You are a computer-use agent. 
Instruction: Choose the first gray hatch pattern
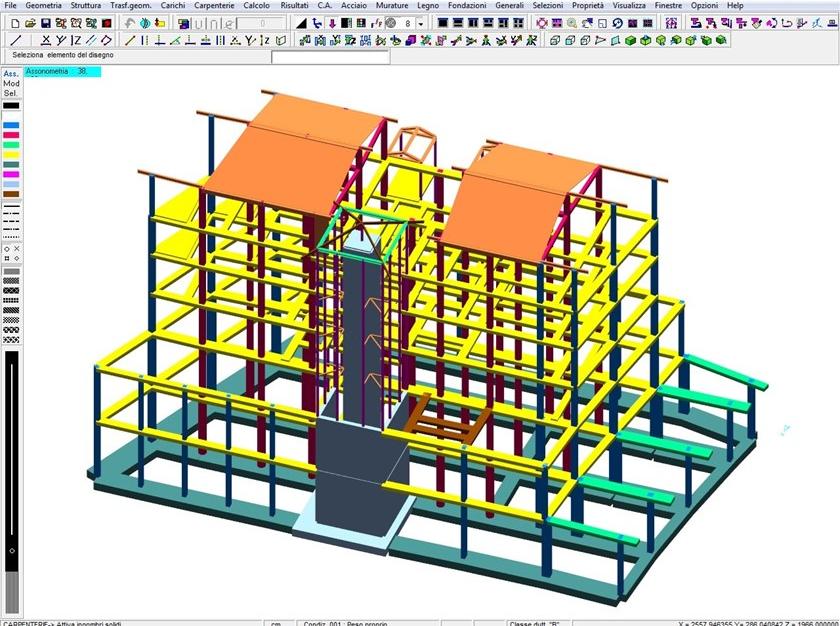click(11, 271)
